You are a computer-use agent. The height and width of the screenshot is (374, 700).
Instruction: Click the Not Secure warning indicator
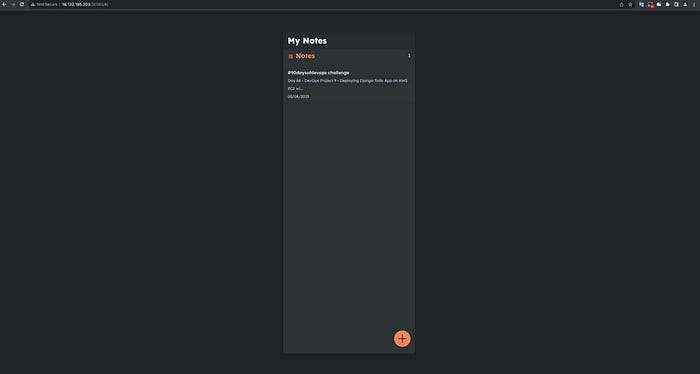44,4
